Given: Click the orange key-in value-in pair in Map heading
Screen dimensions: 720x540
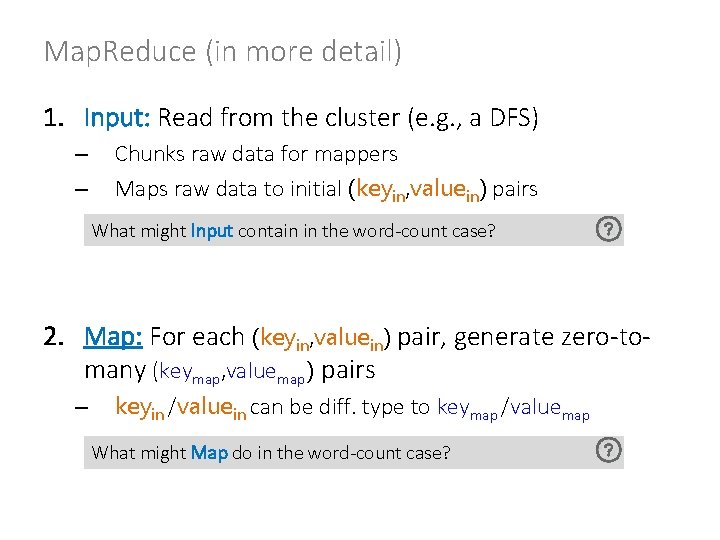Looking at the screenshot, I should tap(321, 338).
